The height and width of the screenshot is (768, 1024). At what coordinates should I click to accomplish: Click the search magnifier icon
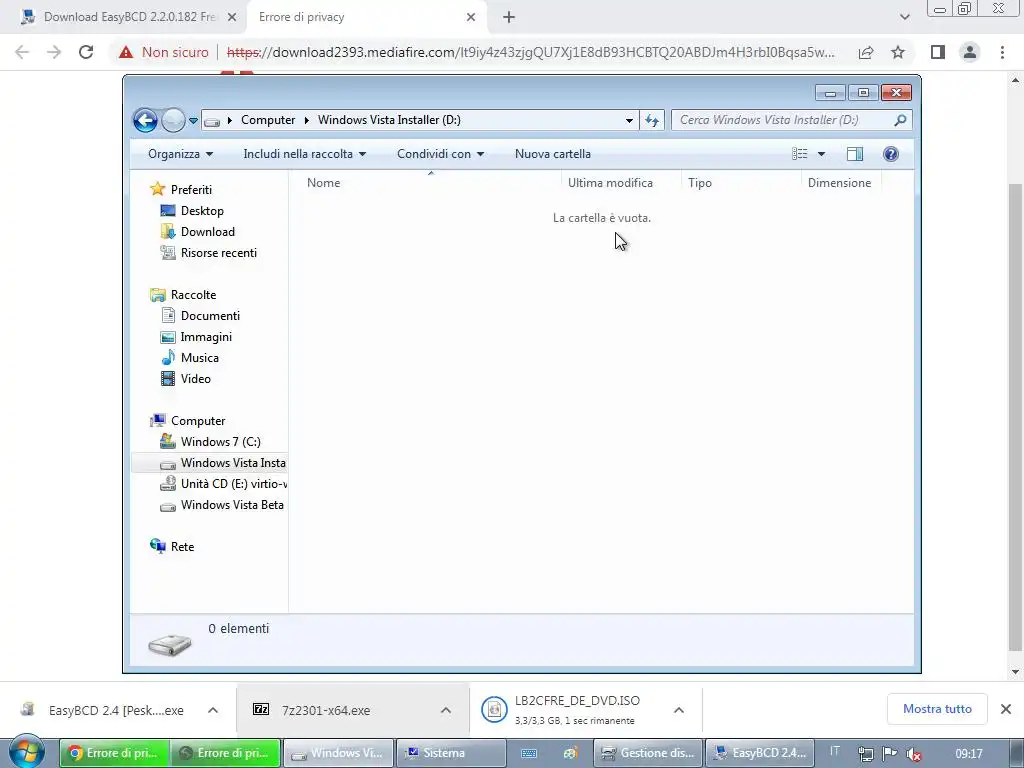[901, 120]
